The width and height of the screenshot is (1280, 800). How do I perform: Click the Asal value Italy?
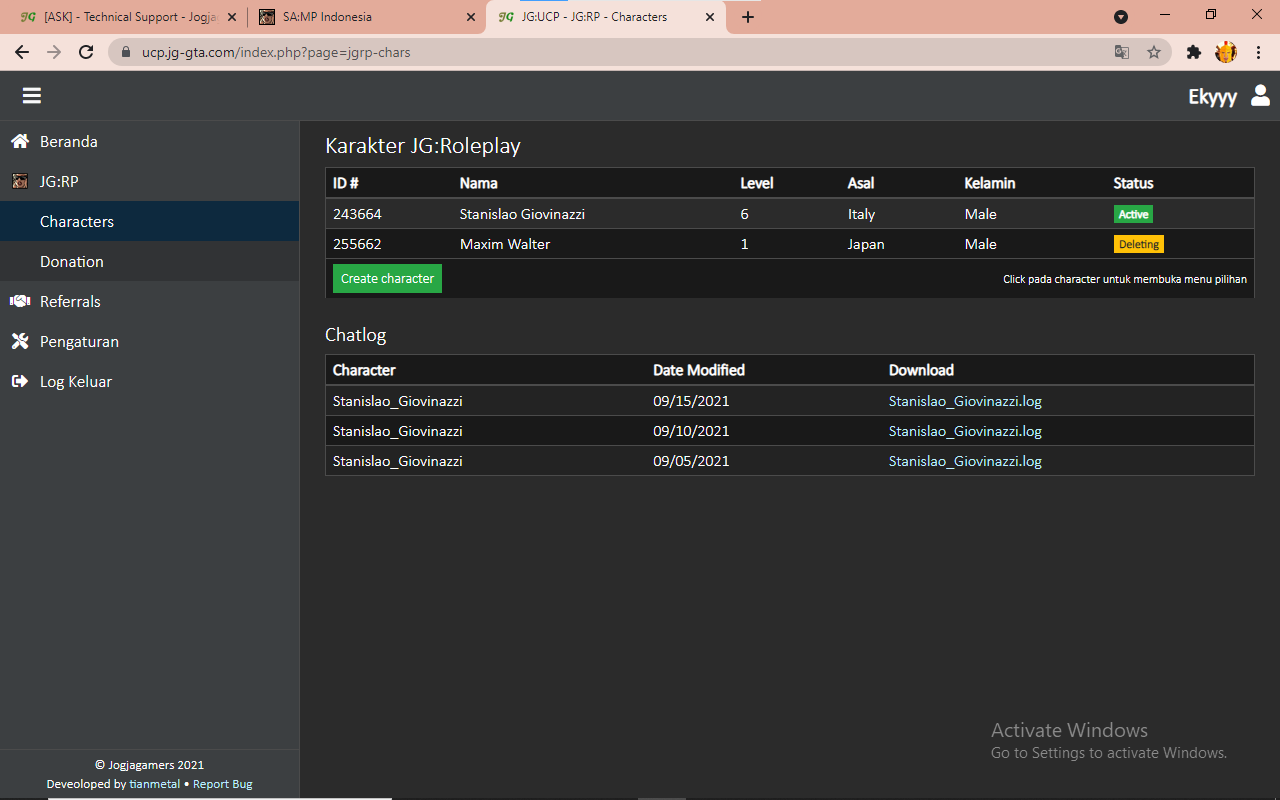point(861,214)
